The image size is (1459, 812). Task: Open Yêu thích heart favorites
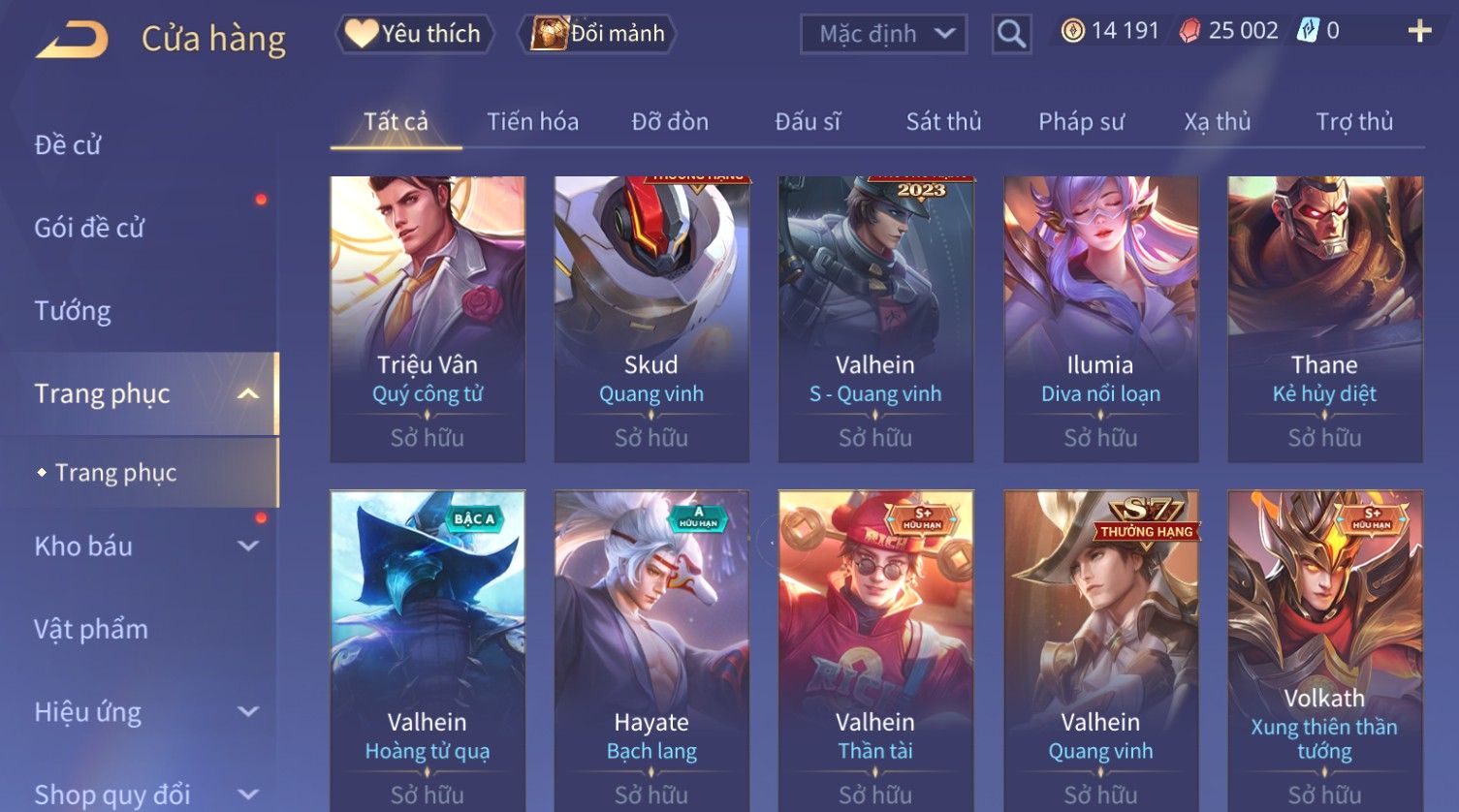click(414, 34)
